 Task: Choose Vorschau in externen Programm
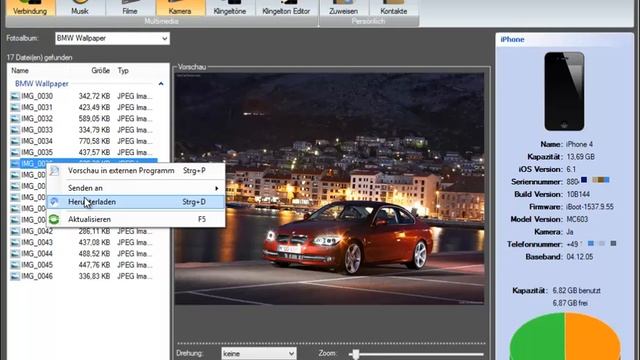(136, 171)
